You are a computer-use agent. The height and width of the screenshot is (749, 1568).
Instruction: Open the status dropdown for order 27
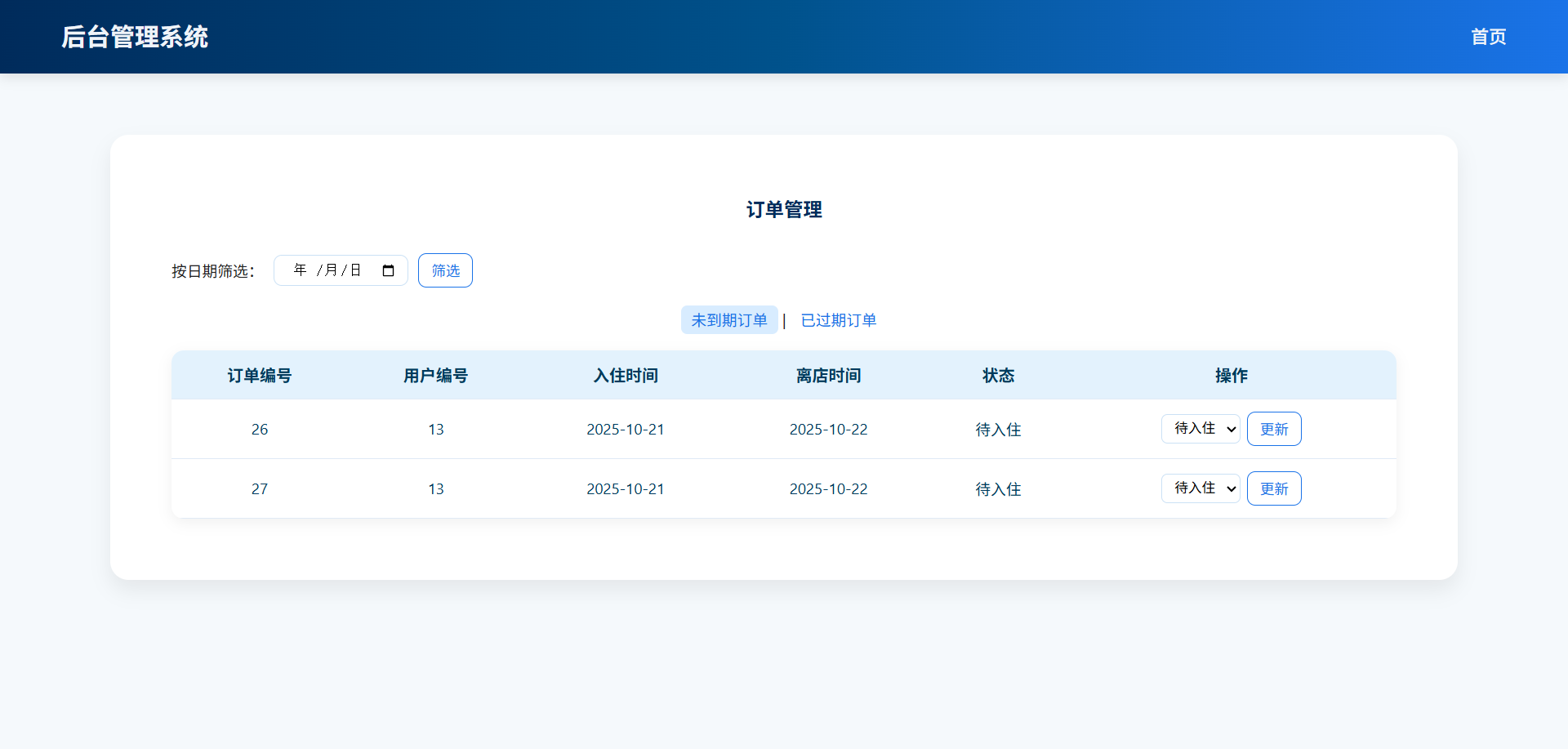(1200, 488)
